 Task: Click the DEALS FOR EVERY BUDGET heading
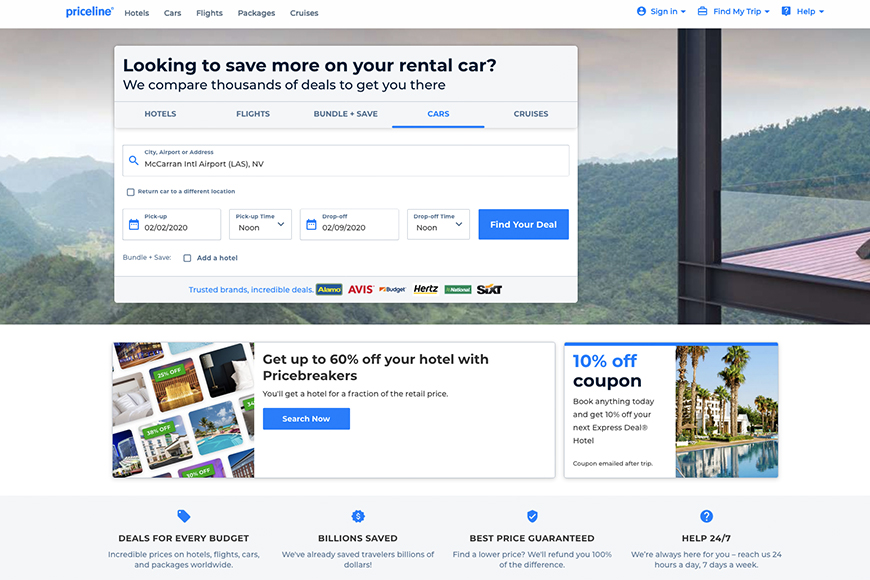tap(184, 538)
